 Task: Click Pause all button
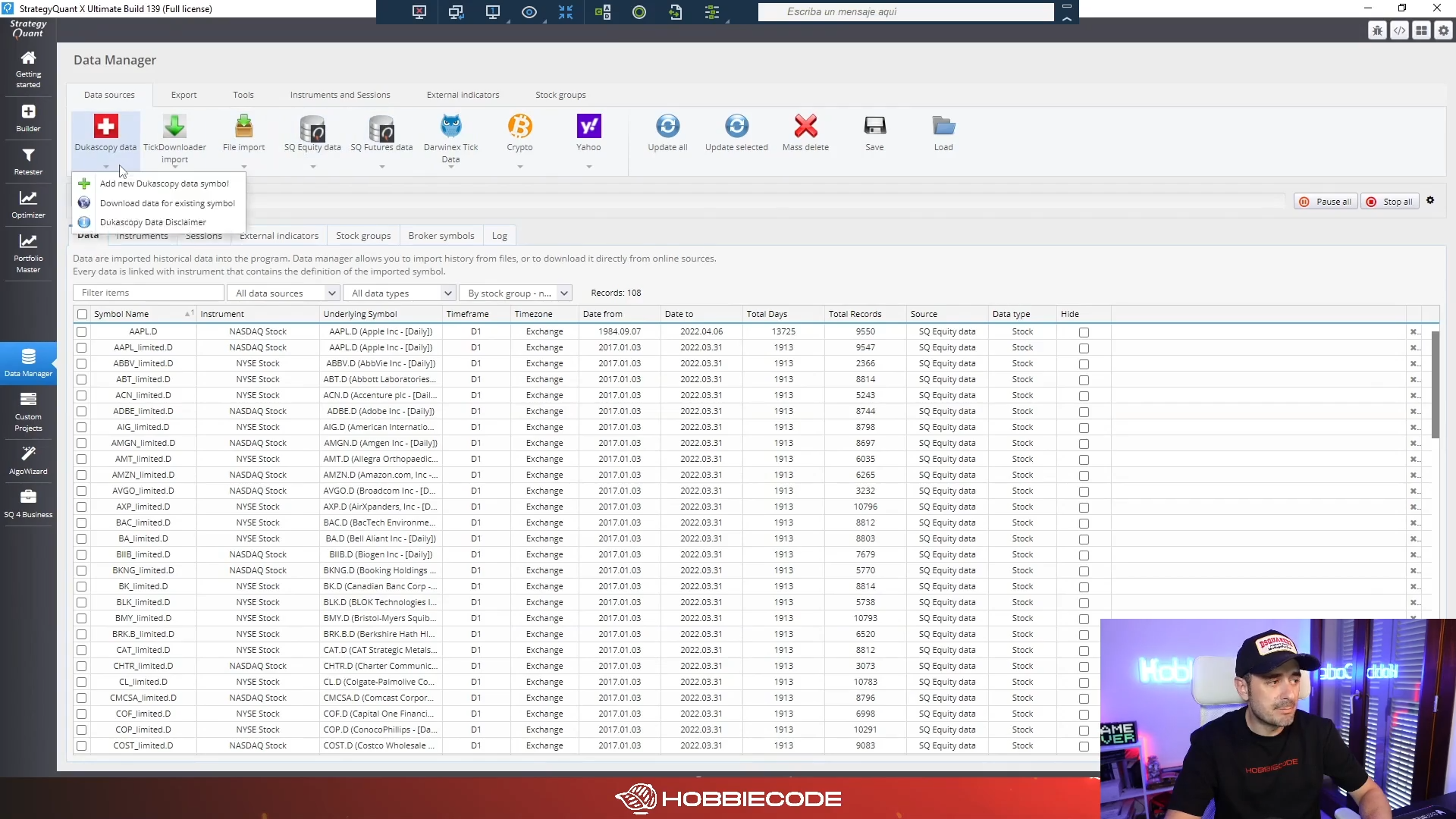coord(1326,202)
